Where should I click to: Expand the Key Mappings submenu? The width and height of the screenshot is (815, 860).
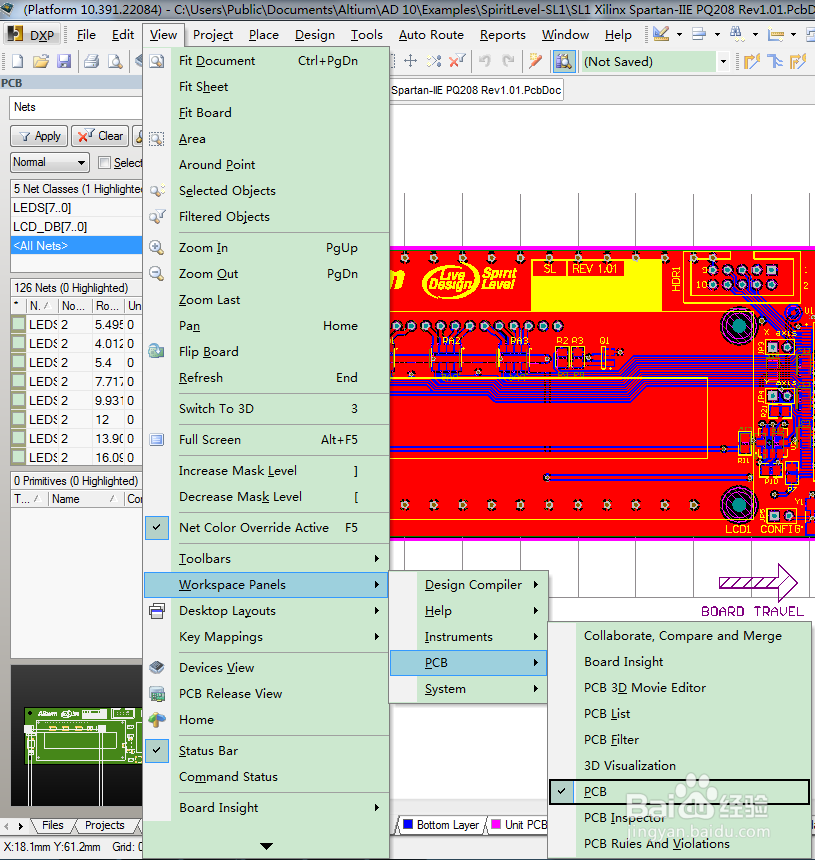coord(267,636)
